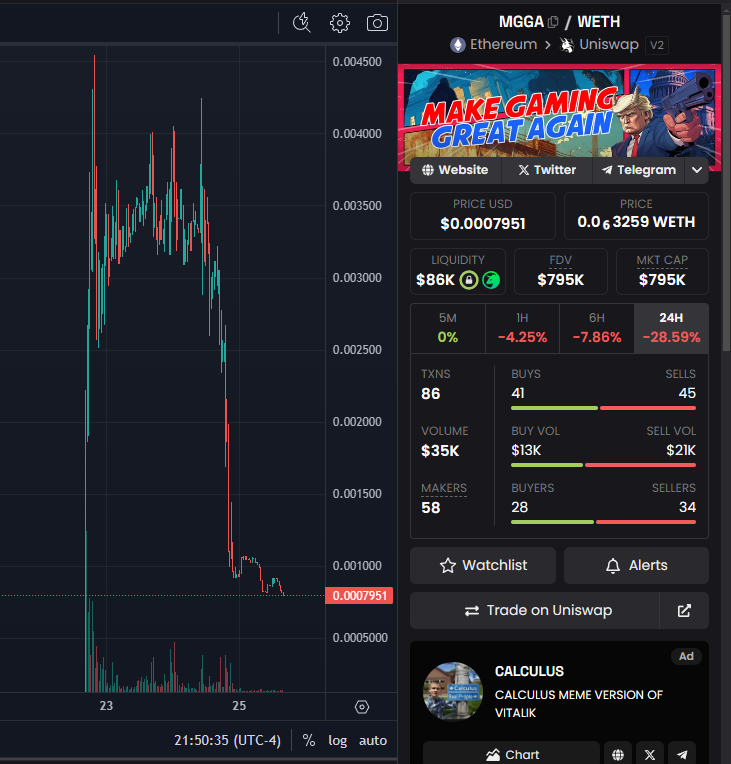
Task: Click the MKT CAP $795K box
Action: 662,271
